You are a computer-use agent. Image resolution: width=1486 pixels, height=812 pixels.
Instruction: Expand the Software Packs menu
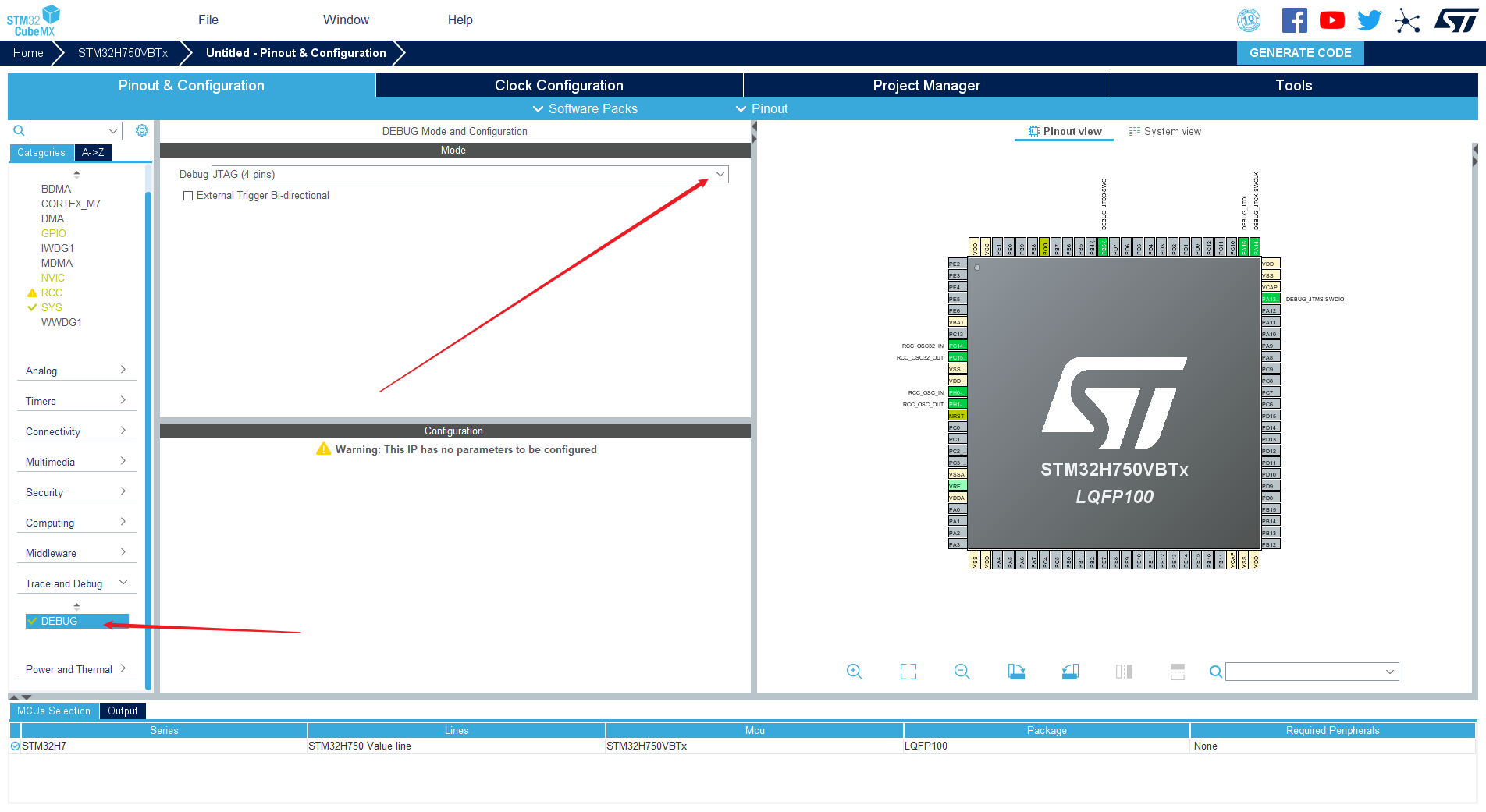tap(585, 108)
